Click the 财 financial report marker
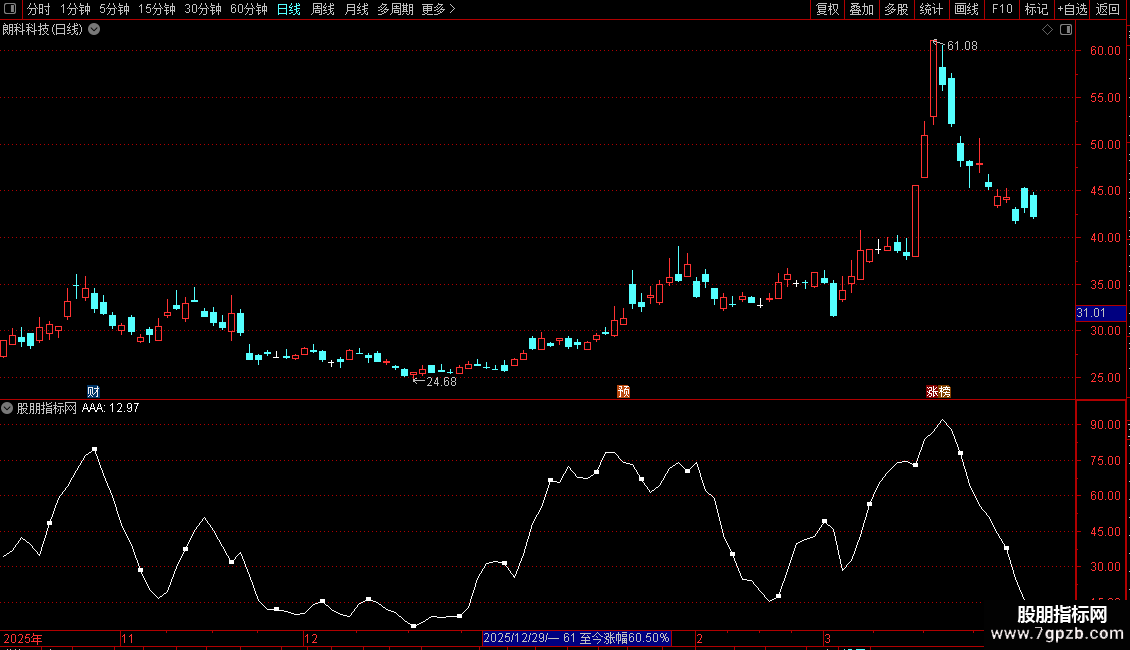This screenshot has height=650, width=1130. point(93,391)
